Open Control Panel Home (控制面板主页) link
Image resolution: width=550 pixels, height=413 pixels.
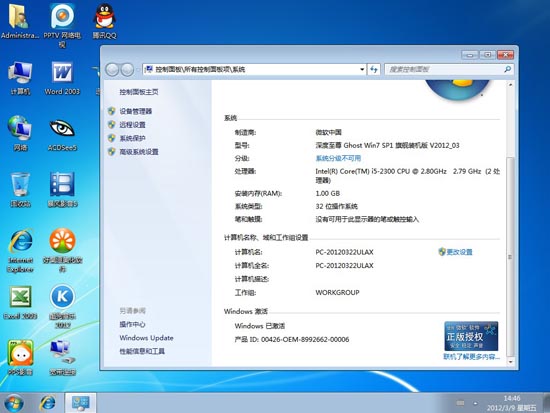click(x=139, y=92)
